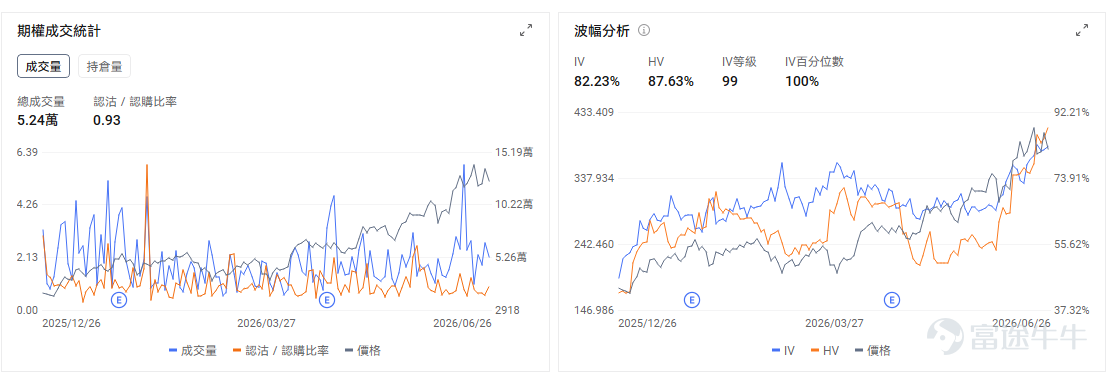
Task: Expand the 期權成交統計 chart to fullscreen
Action: point(526,30)
